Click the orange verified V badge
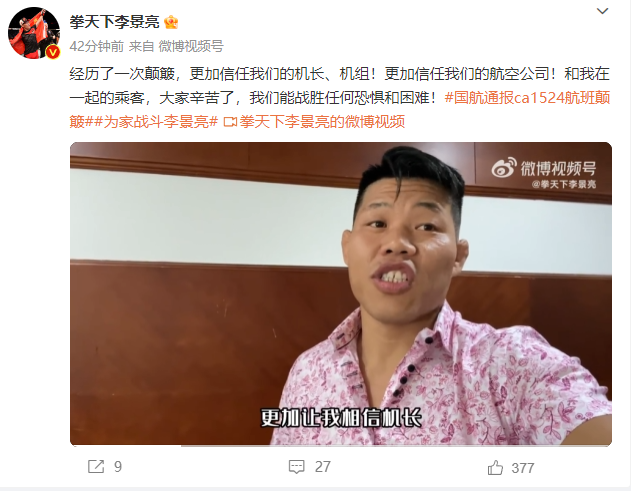The image size is (631, 491). pos(53,52)
